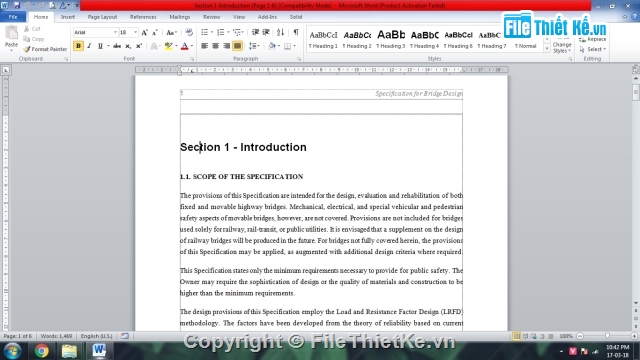Viewport: 640px width, 360px height.
Task: Toggle the Bold button off
Action: pyautogui.click(x=78, y=46)
